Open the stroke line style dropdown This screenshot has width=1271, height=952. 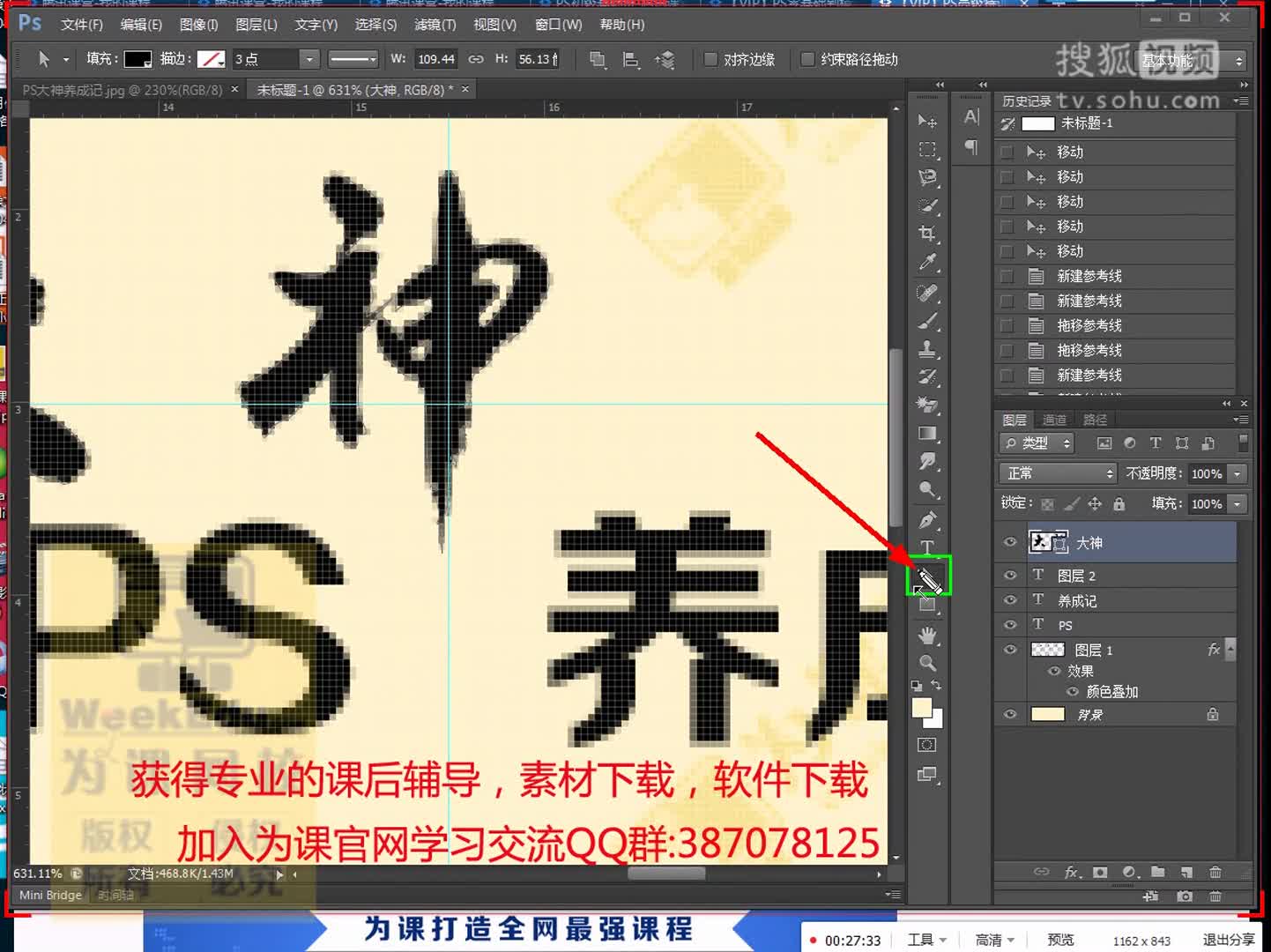click(353, 59)
